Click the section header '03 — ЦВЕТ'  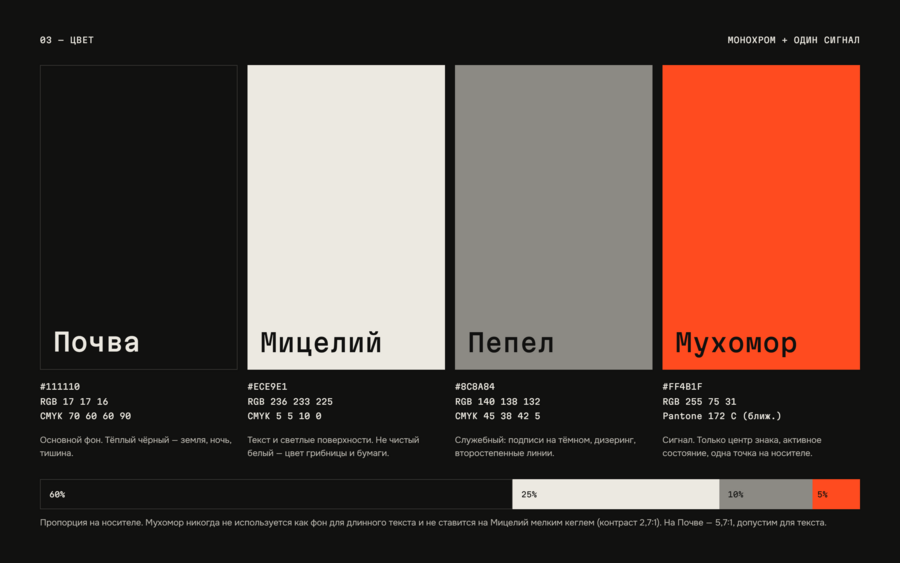(x=67, y=40)
